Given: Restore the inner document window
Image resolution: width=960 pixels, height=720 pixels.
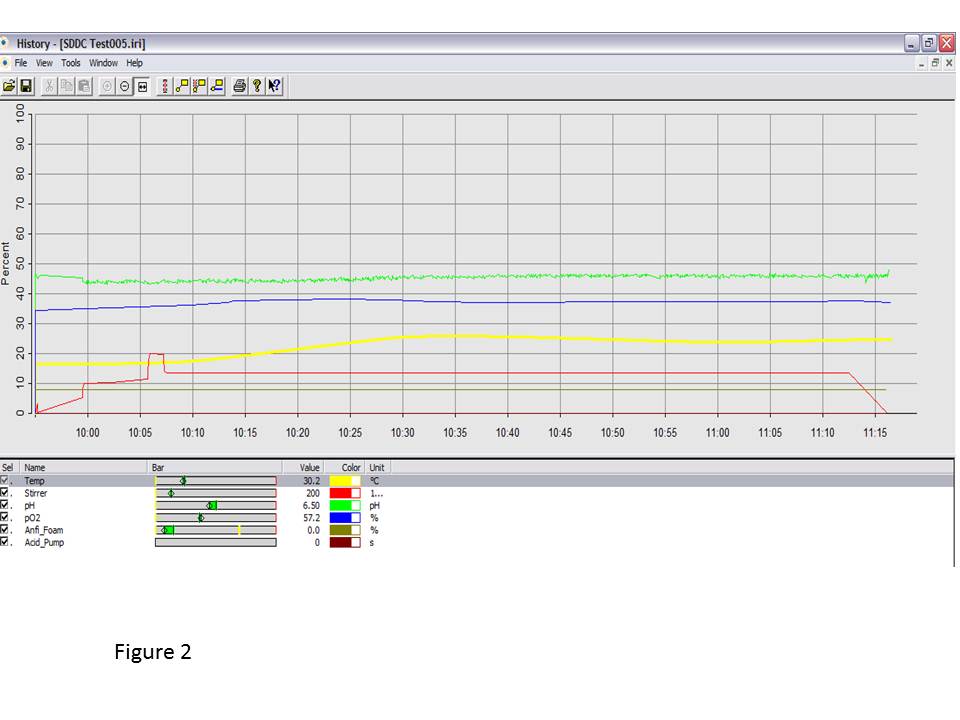Looking at the screenshot, I should tap(935, 63).
